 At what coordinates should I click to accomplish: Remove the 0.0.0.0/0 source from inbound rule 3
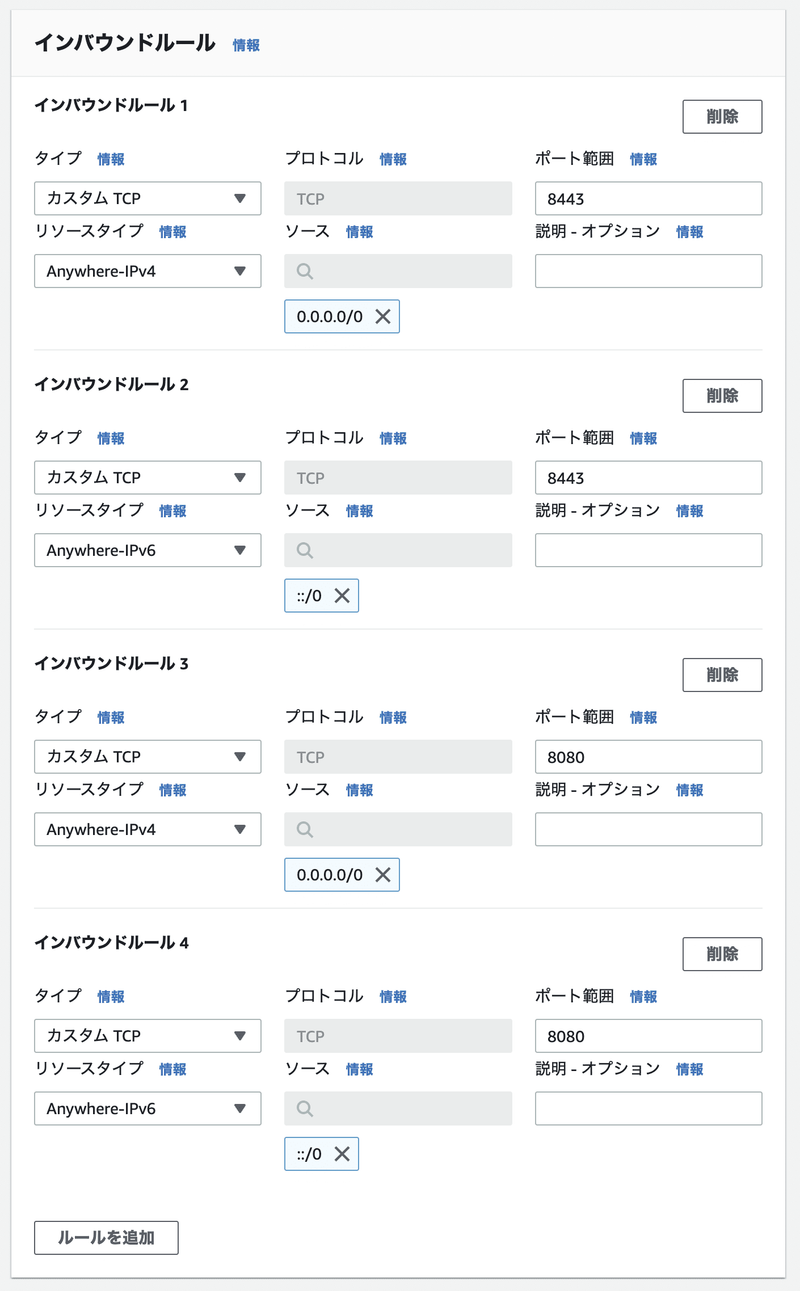click(x=382, y=875)
